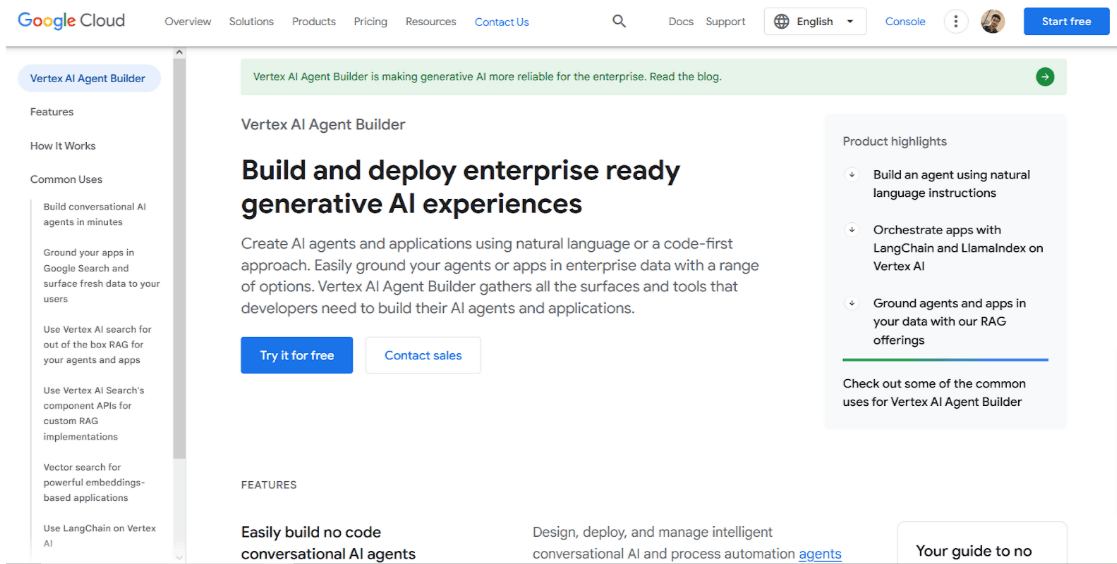
Task: Go to Support
Action: tap(726, 21)
